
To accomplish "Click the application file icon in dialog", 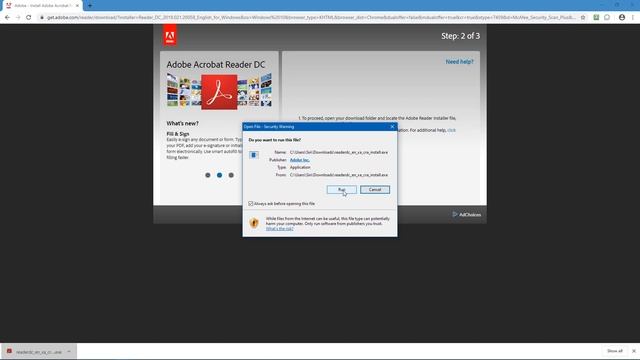I will point(254,155).
